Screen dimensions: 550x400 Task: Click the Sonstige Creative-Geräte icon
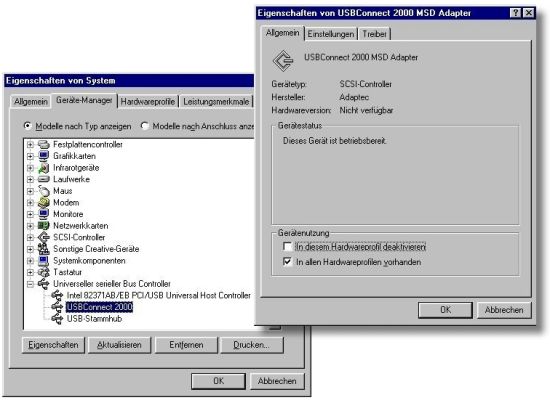(x=43, y=249)
